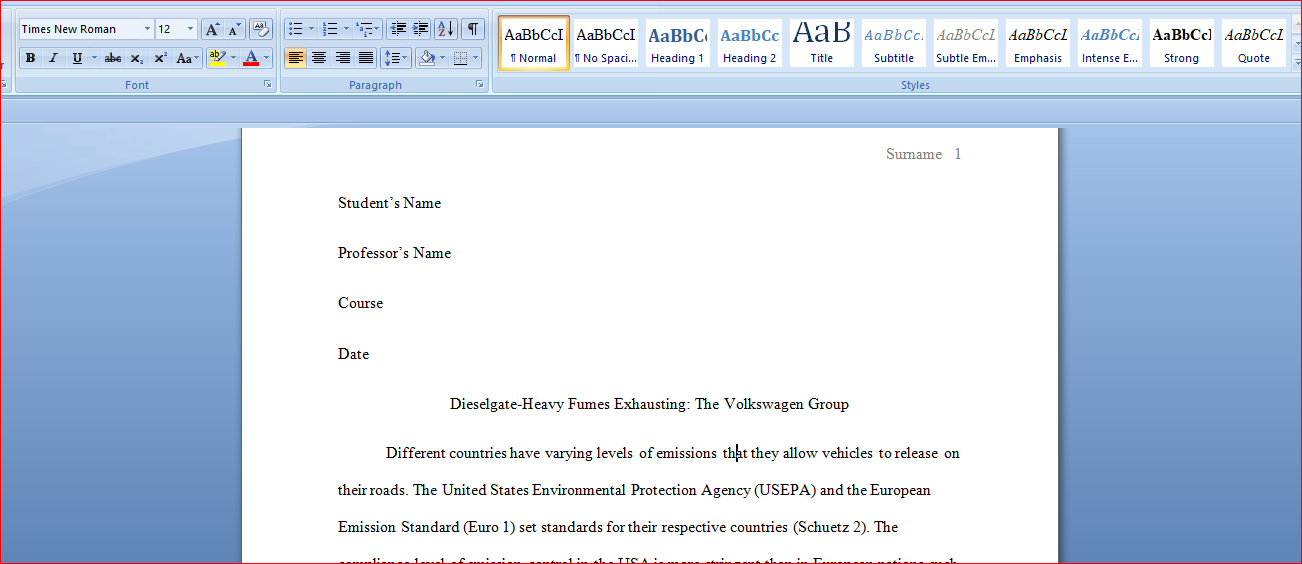This screenshot has height=564, width=1302.
Task: Increase the paragraph indent
Action: tap(421, 29)
